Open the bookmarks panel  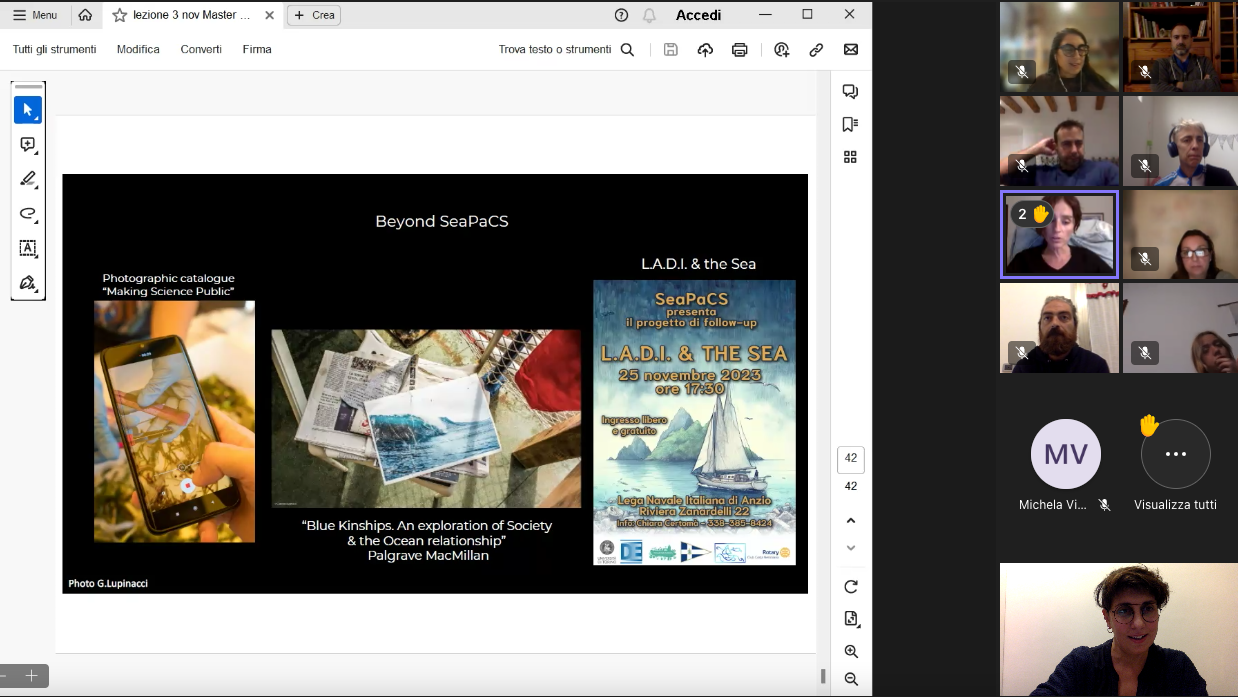[x=850, y=124]
